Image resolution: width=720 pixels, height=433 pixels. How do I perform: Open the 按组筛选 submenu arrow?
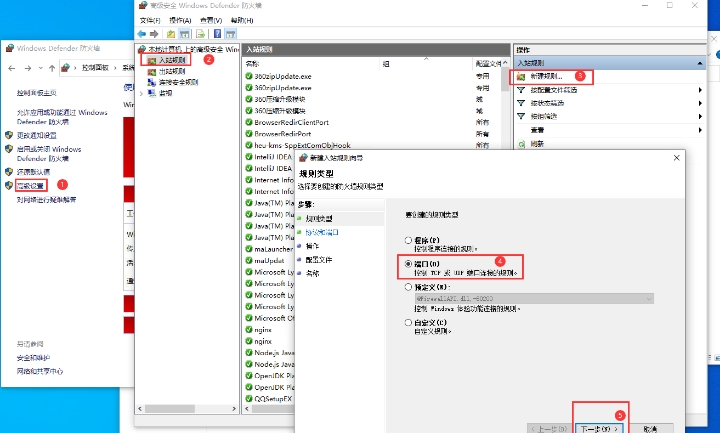[x=700, y=116]
